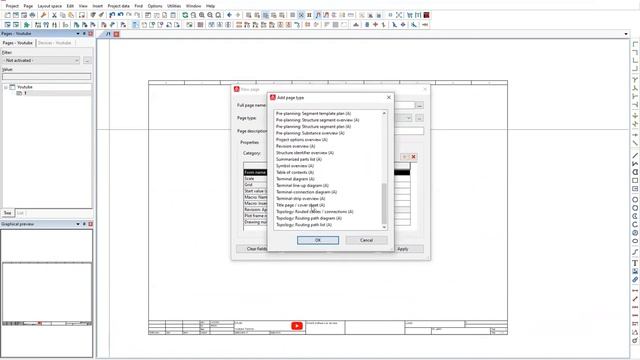The image size is (640, 360).
Task: Click the red close icon on page tab
Action: pos(116,34)
